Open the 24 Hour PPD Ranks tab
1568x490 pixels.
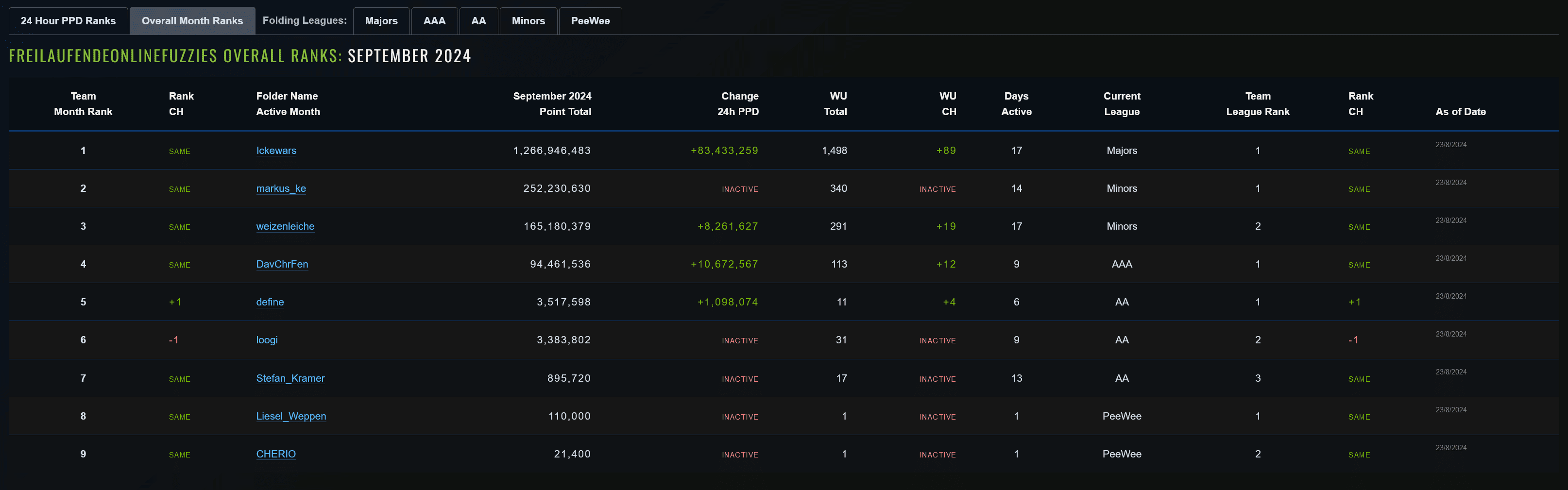pyautogui.click(x=68, y=21)
